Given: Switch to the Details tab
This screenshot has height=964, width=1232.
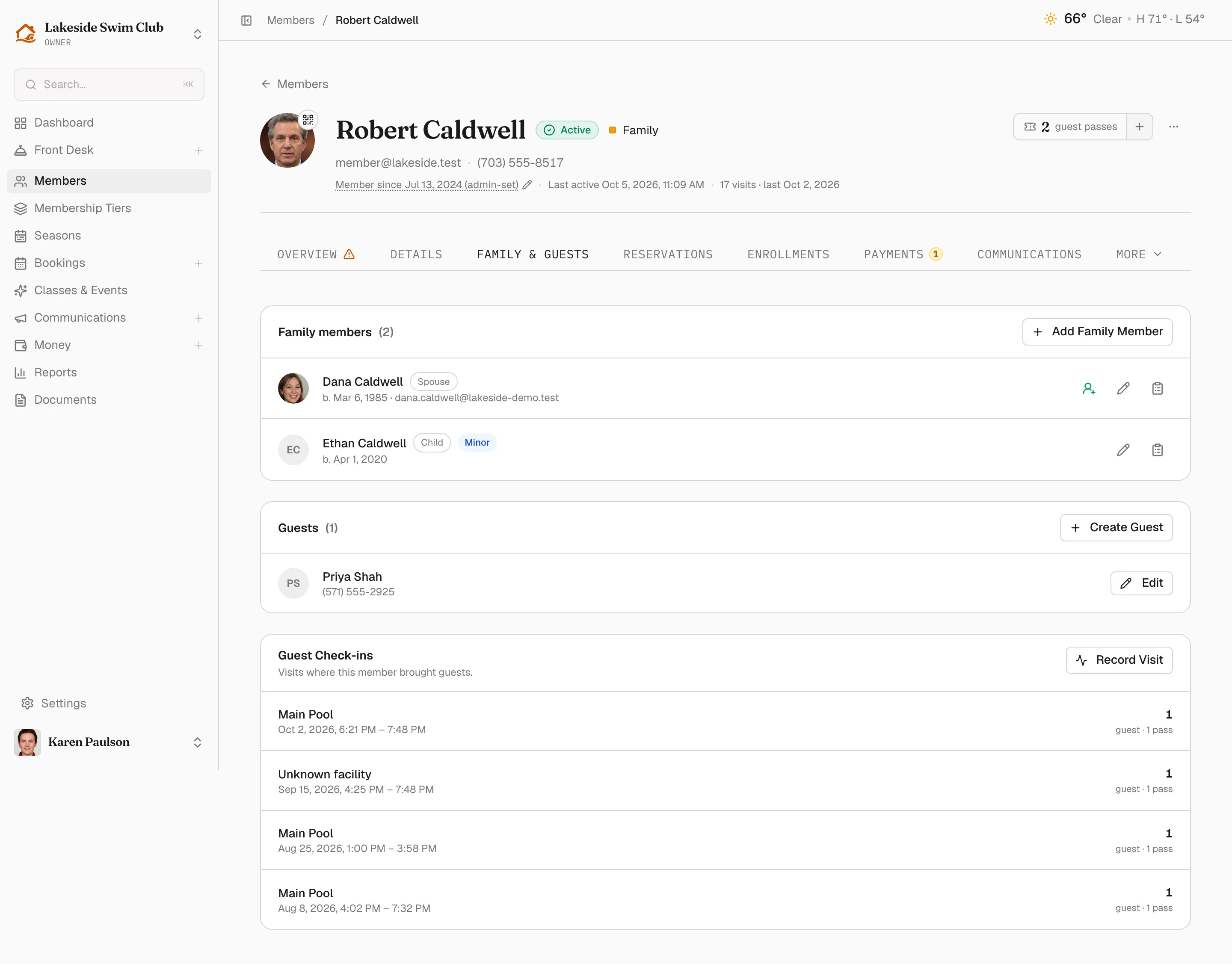Looking at the screenshot, I should click(x=416, y=254).
